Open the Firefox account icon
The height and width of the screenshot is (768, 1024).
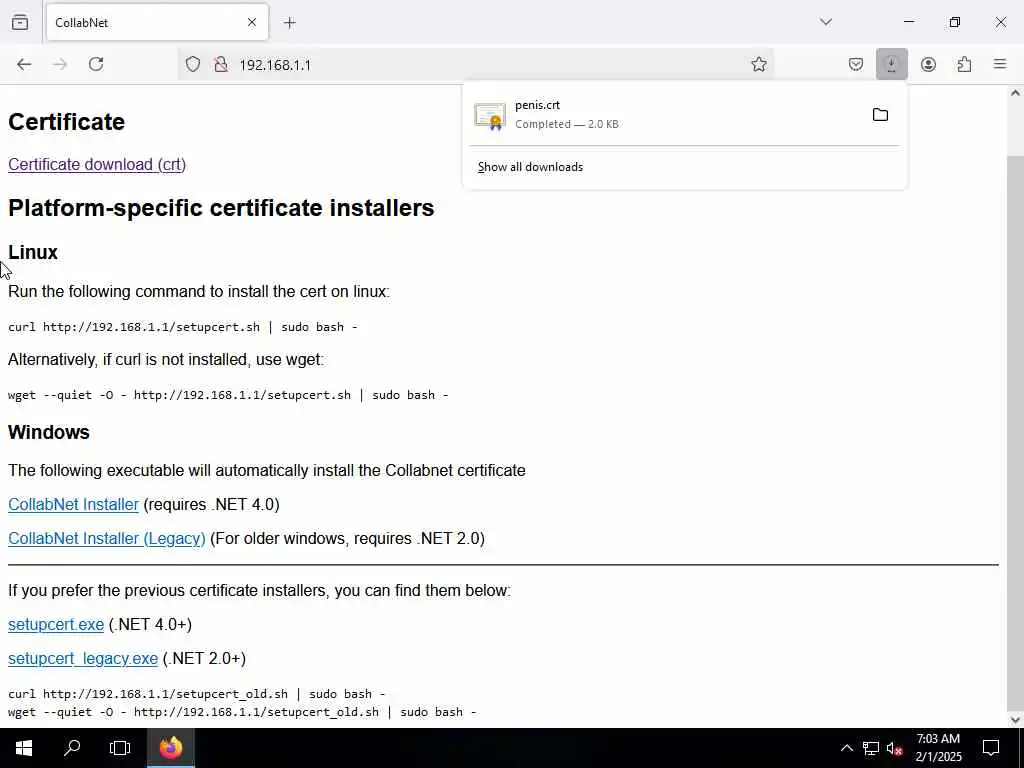pyautogui.click(x=928, y=64)
